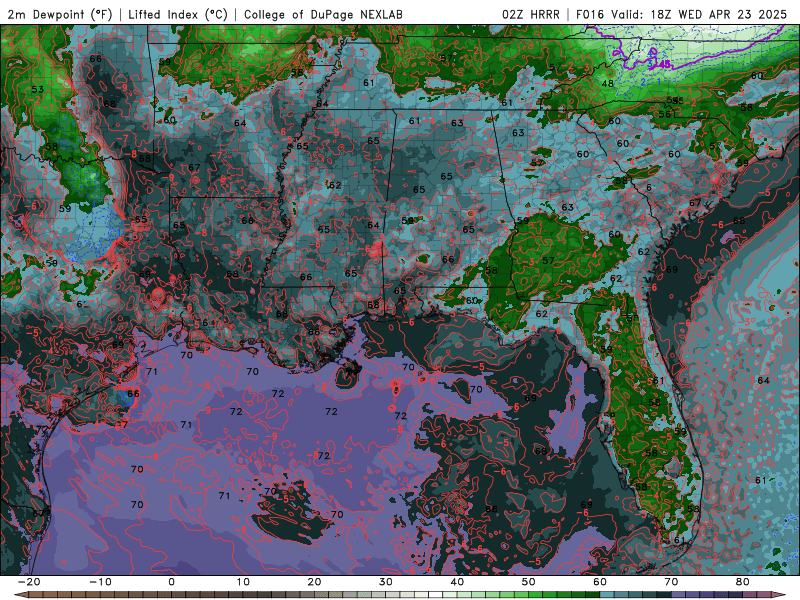The image size is (800, 600).
Task: Click the magenta 45 contour label
Action: pyautogui.click(x=663, y=64)
